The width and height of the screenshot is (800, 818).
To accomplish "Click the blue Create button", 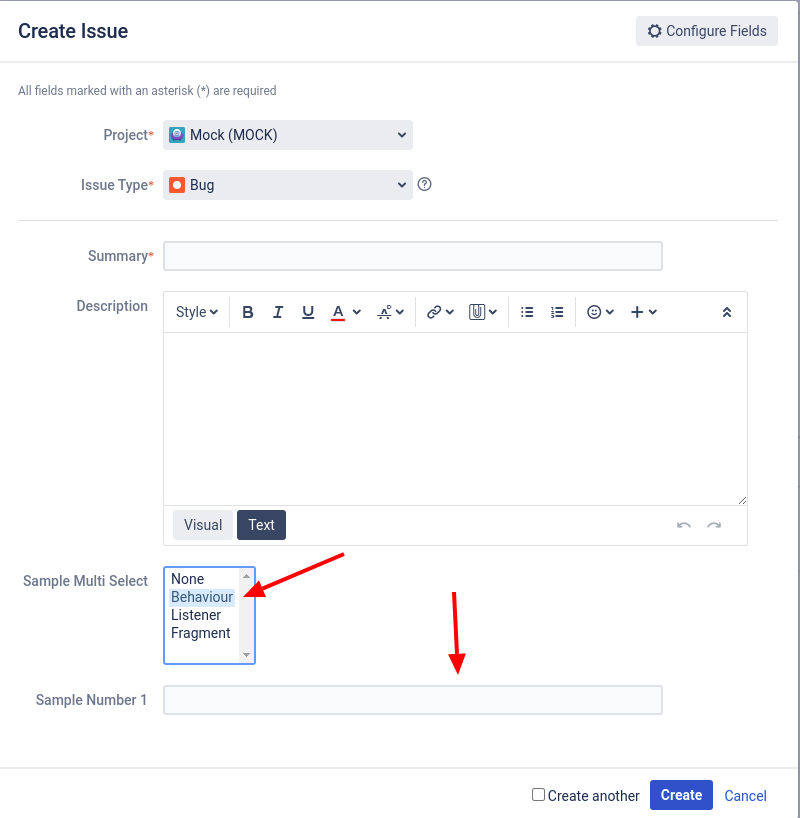I will pyautogui.click(x=681, y=795).
